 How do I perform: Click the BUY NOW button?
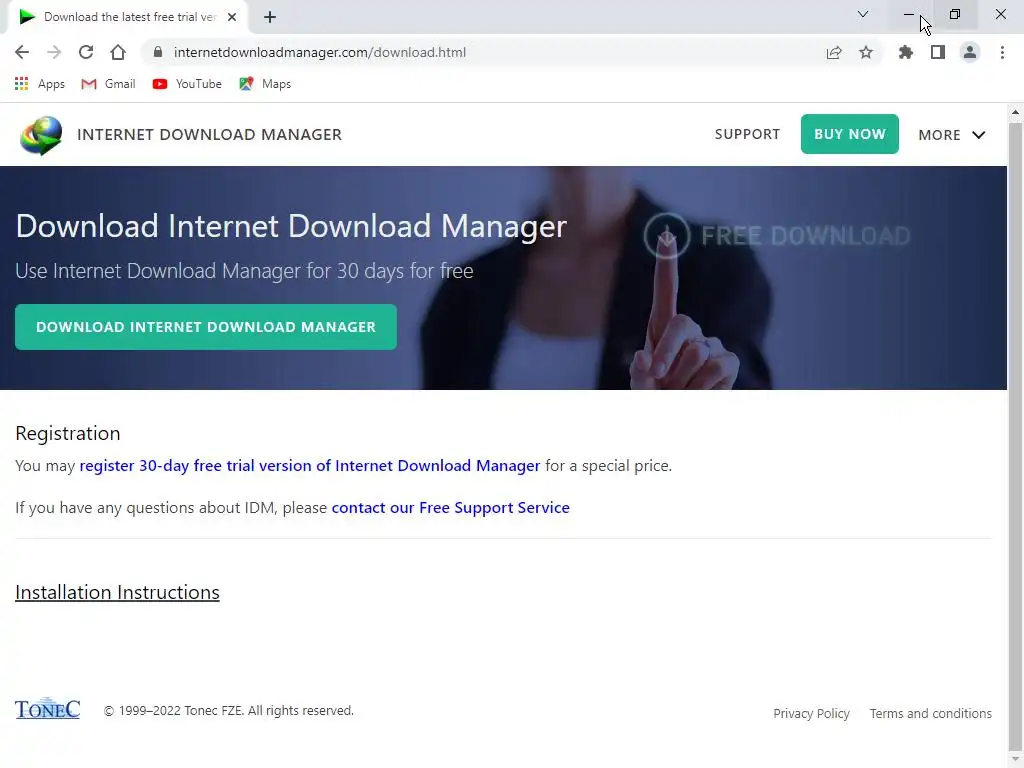pyautogui.click(x=850, y=134)
